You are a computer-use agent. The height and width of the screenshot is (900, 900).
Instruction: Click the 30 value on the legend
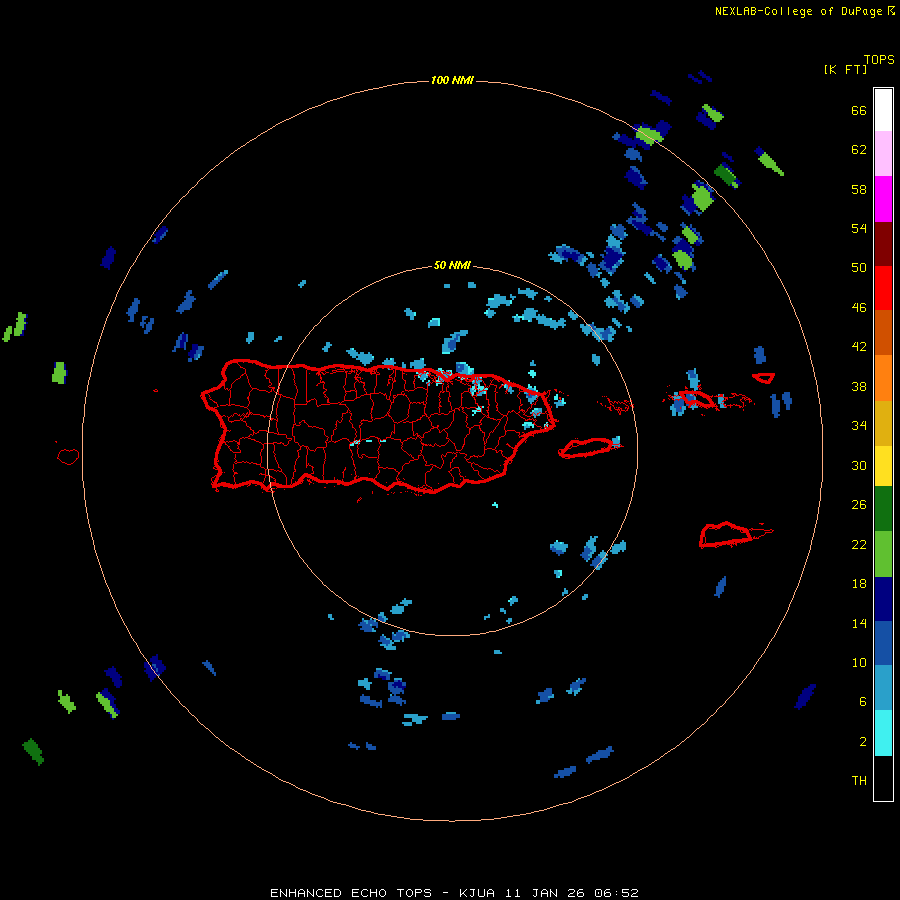(x=859, y=465)
